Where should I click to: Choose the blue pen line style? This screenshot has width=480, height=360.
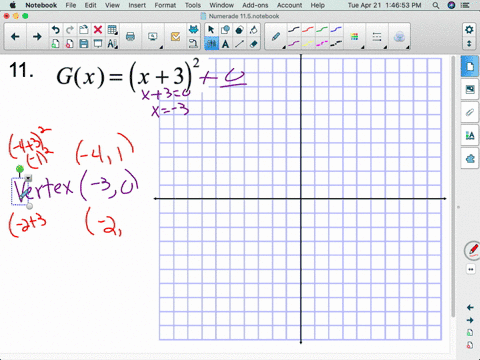(336, 30)
